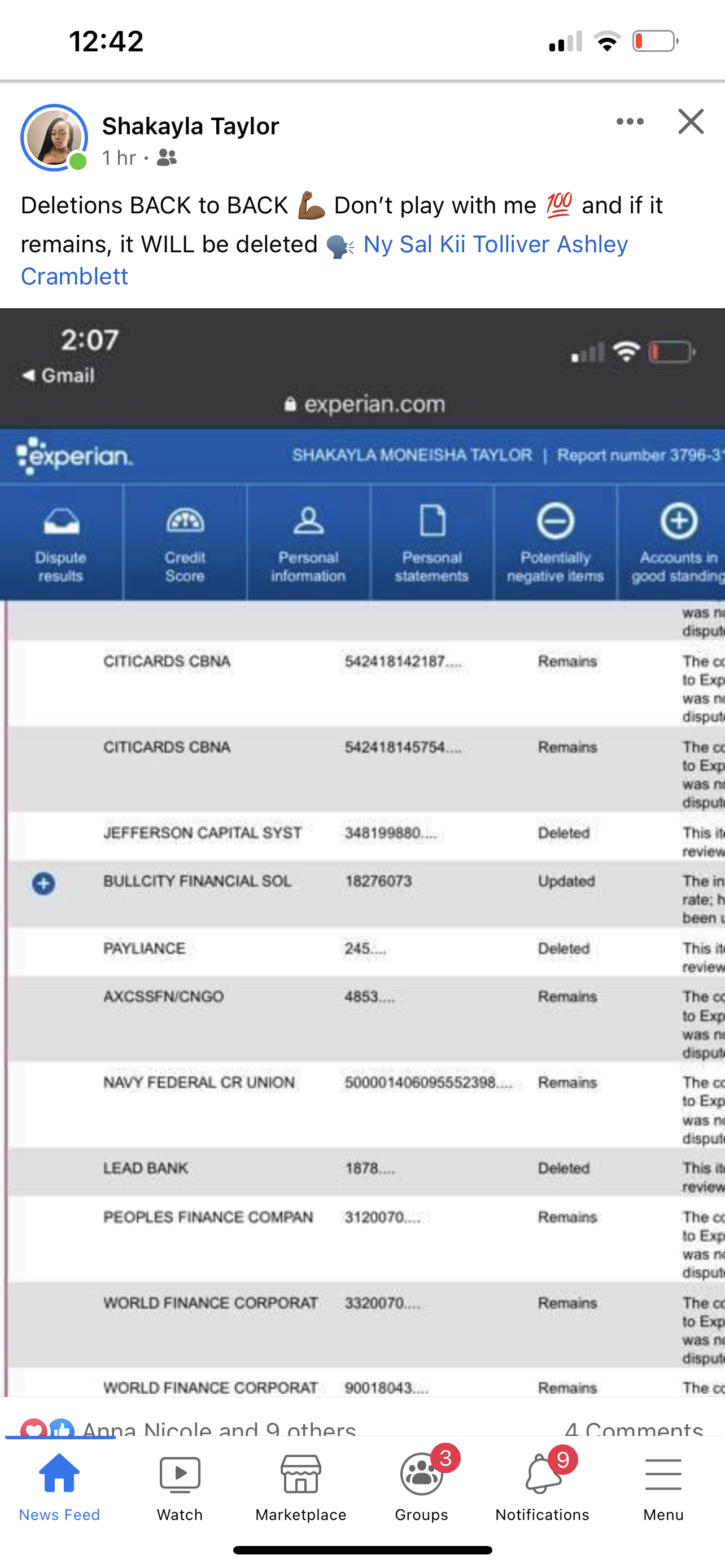The width and height of the screenshot is (725, 1568).
Task: Tap the Personal information person icon
Action: point(308,522)
